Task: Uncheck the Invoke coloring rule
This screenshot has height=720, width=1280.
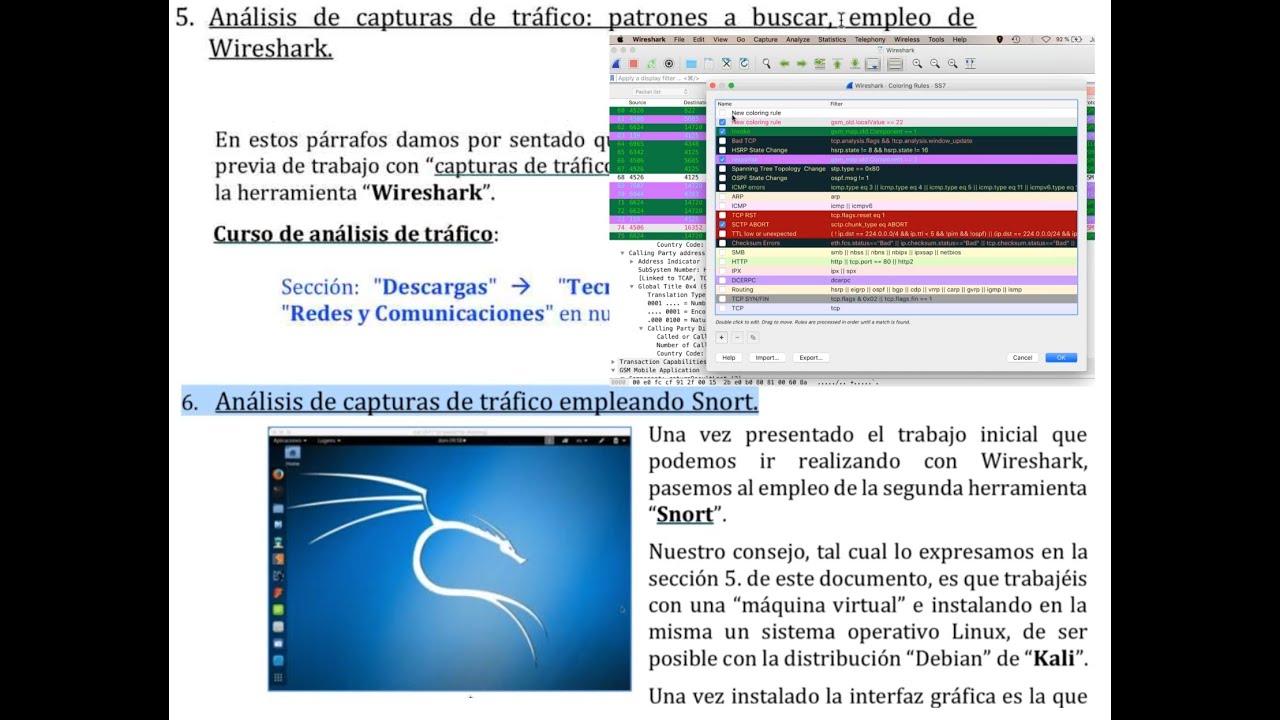Action: [722, 132]
